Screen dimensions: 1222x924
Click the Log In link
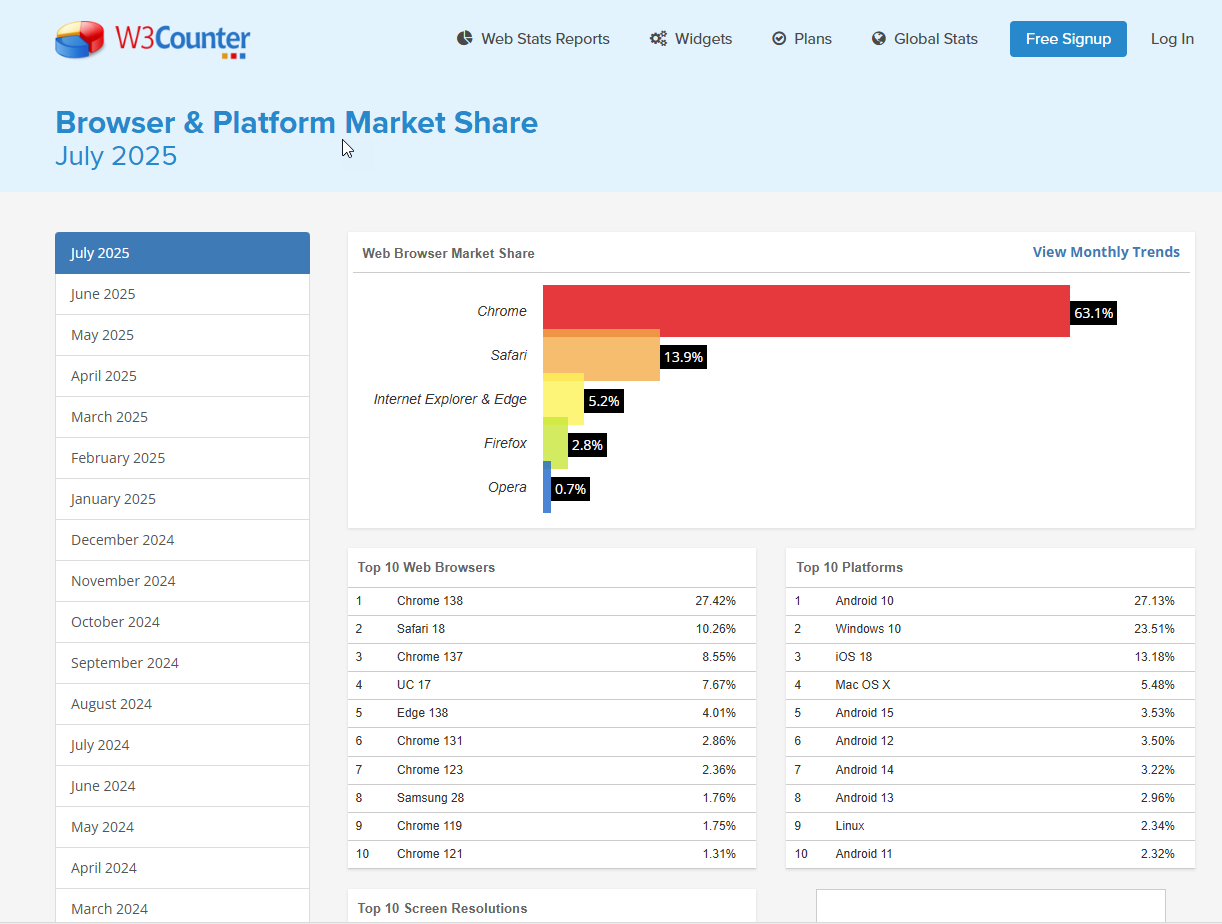(1172, 39)
